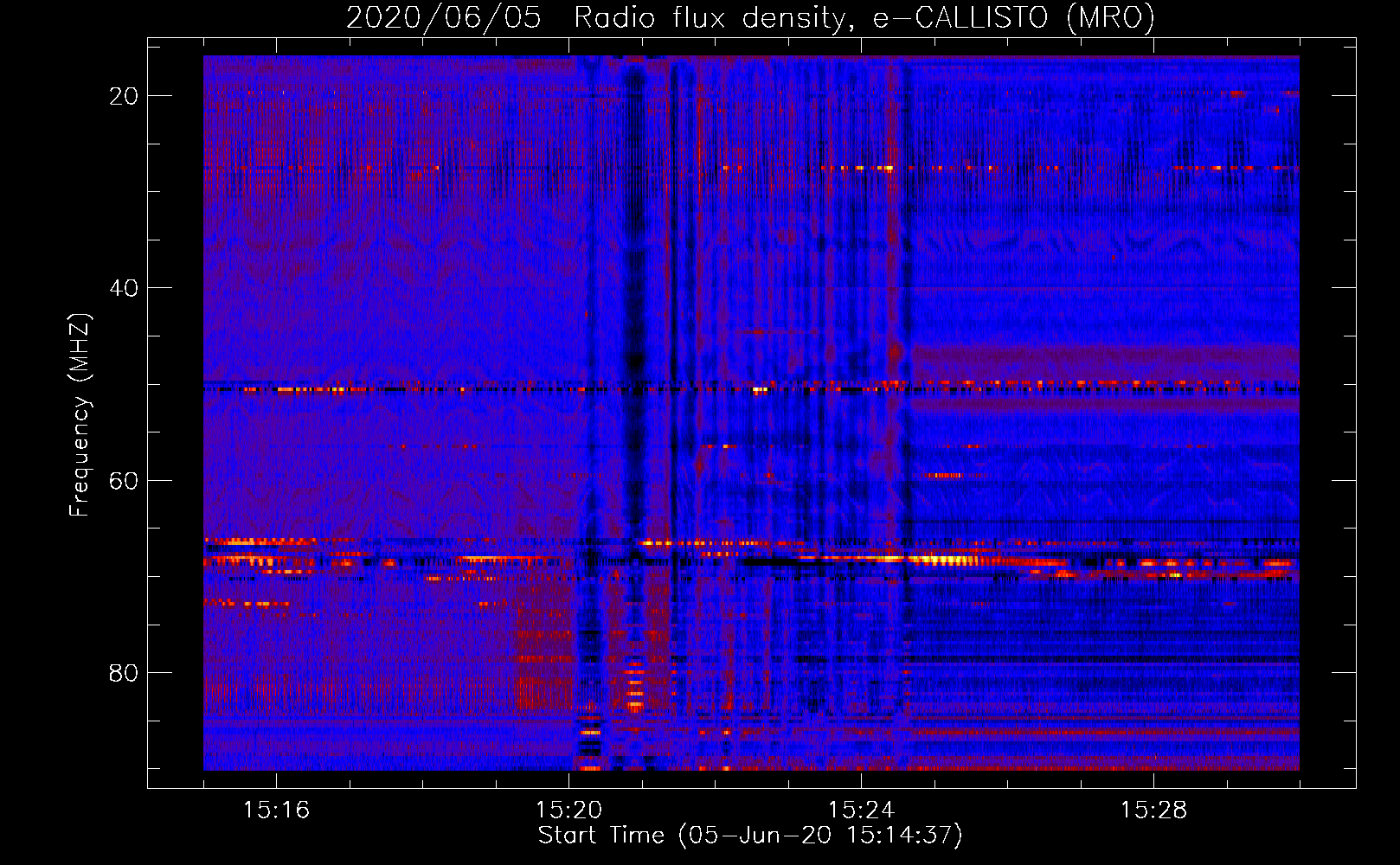Viewport: 1400px width, 865px height.
Task: Click the 'Start Time (05-Jun-20 15:14:37)' label
Action: 750,836
